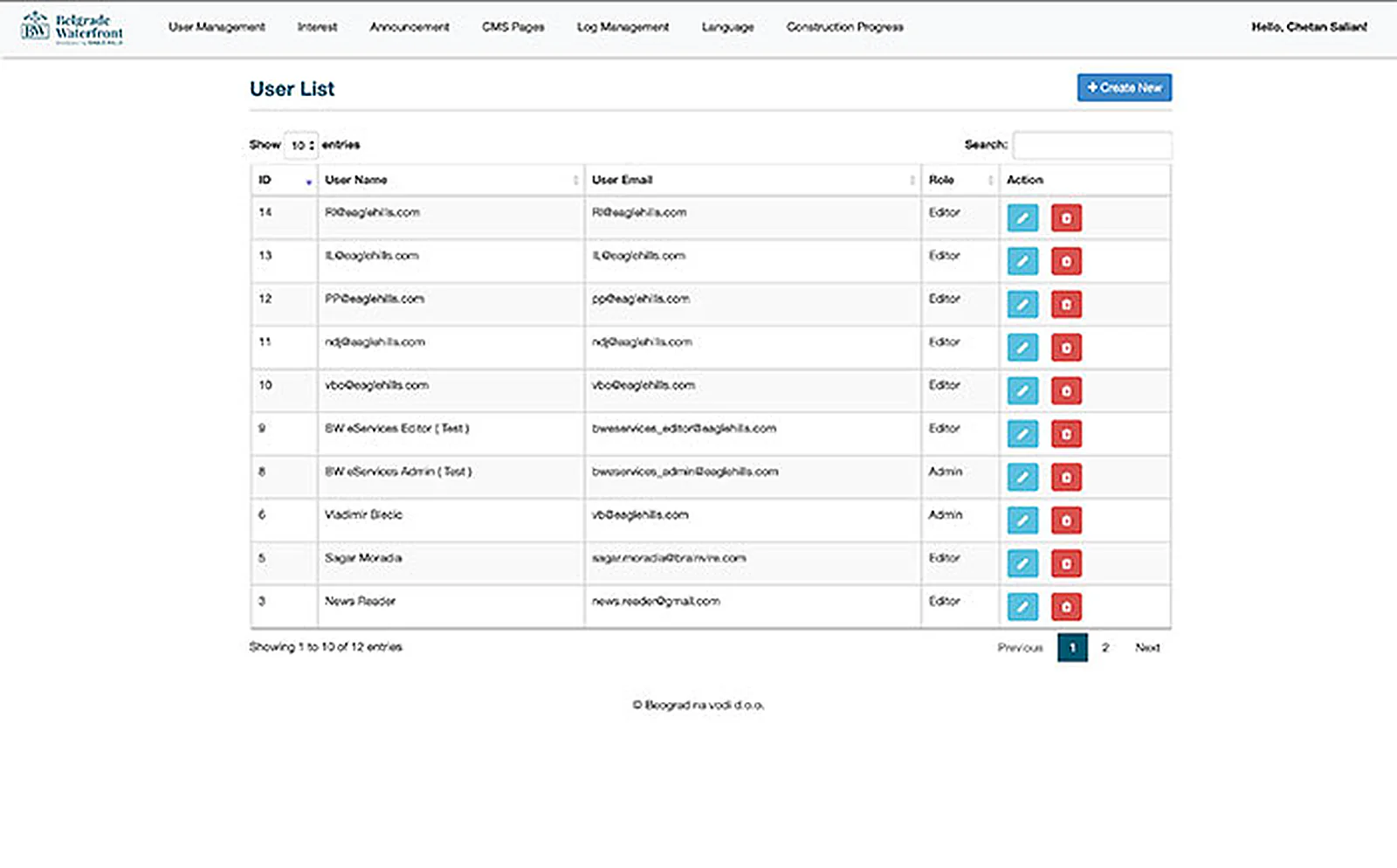This screenshot has width=1397, height=868.
Task: Click the Create New button
Action: click(x=1125, y=87)
